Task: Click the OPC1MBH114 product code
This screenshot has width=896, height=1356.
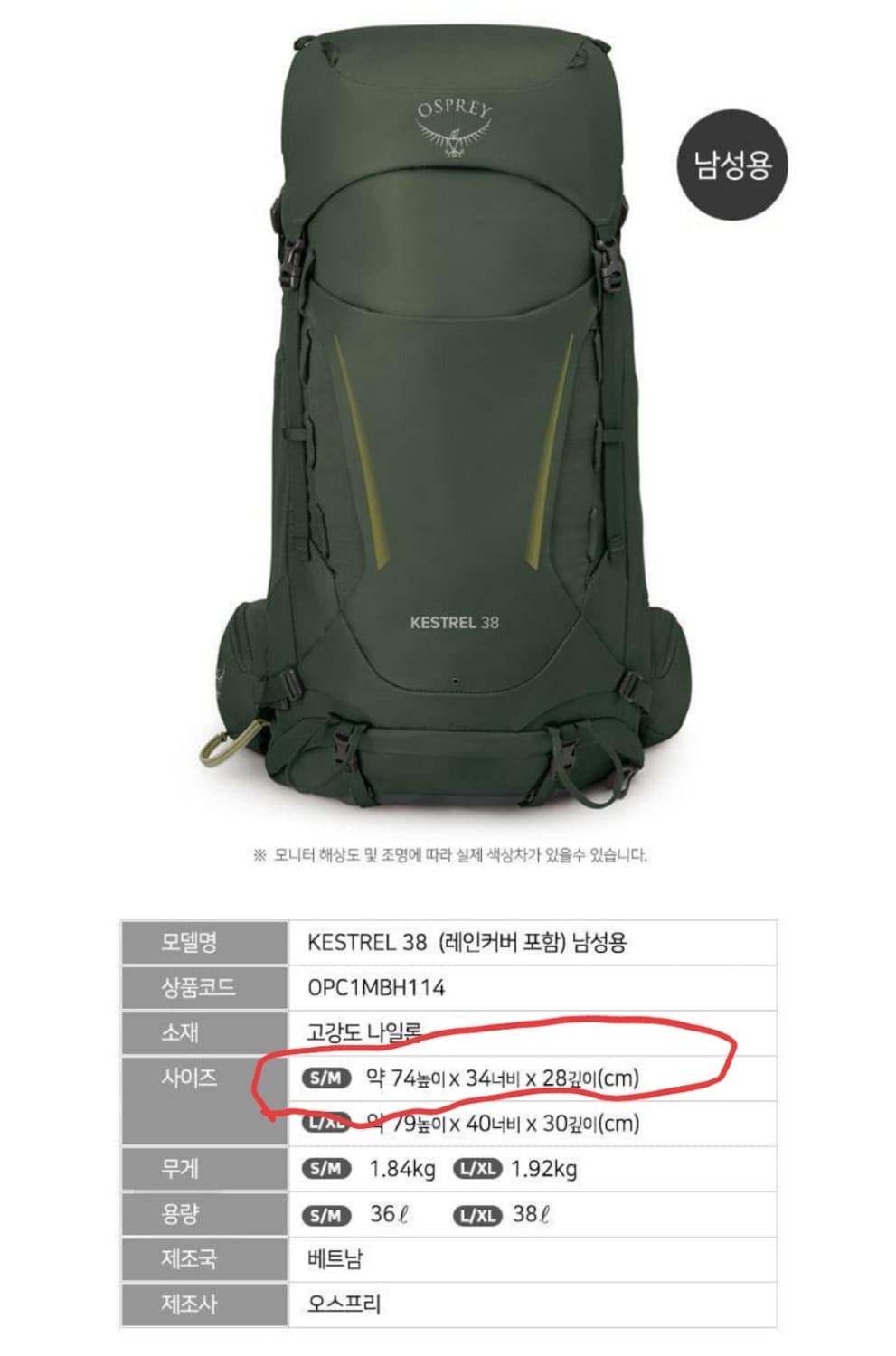Action: pyautogui.click(x=376, y=988)
